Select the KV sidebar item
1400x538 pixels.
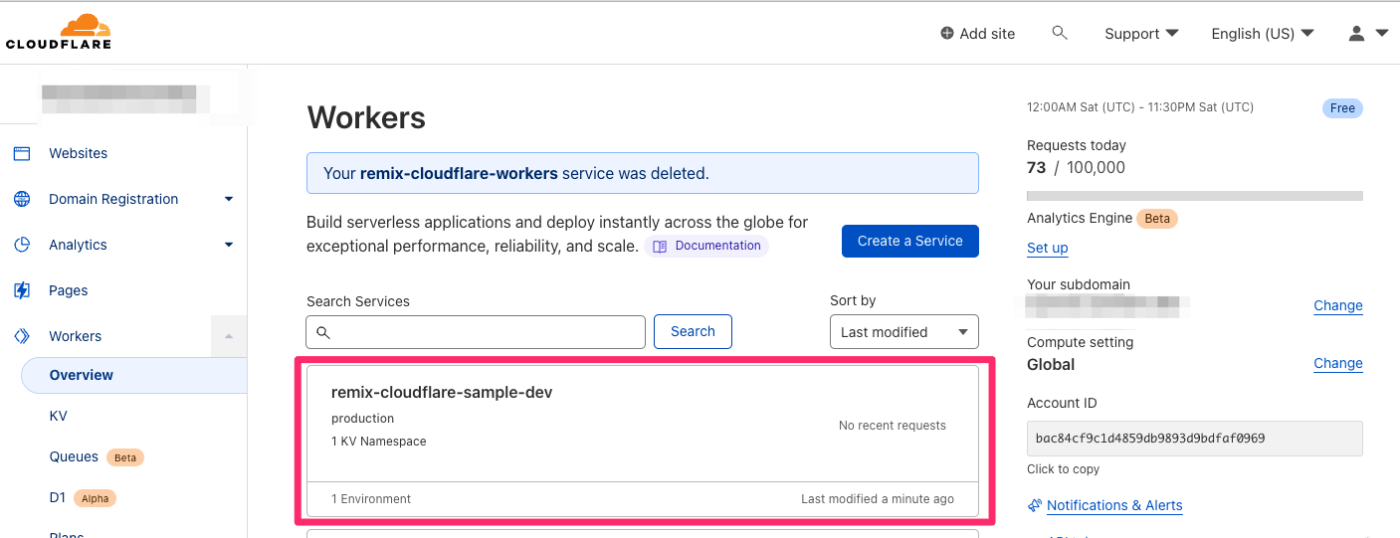coord(58,416)
